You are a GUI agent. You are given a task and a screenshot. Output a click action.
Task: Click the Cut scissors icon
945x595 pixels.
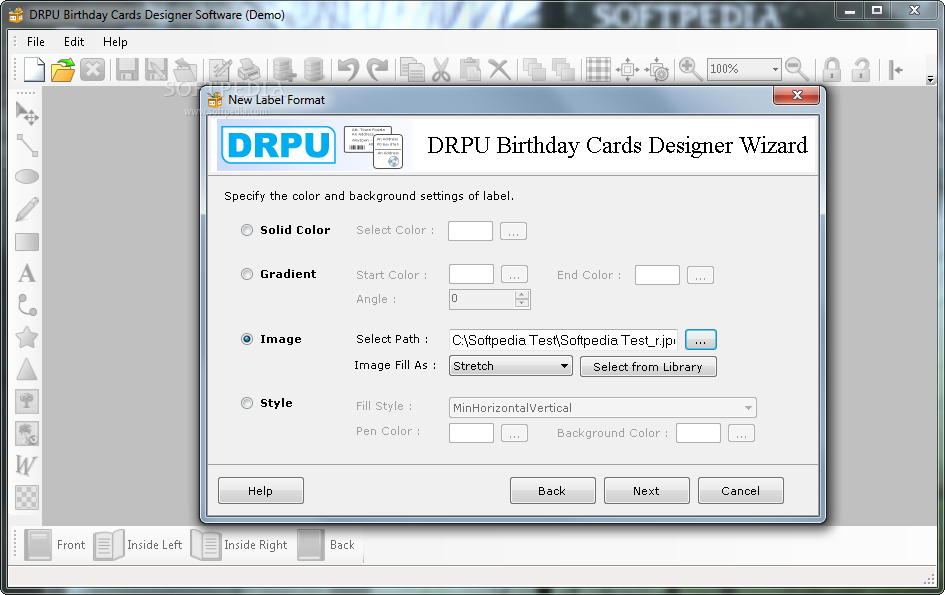click(441, 69)
